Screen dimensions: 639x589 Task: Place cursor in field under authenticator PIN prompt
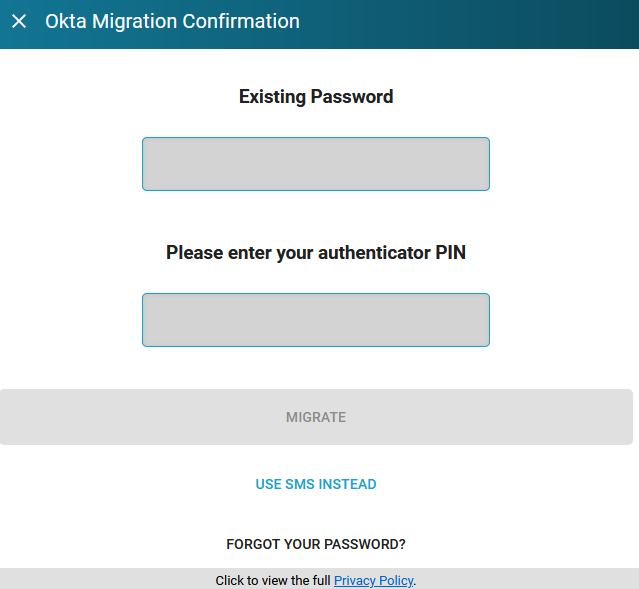point(316,320)
